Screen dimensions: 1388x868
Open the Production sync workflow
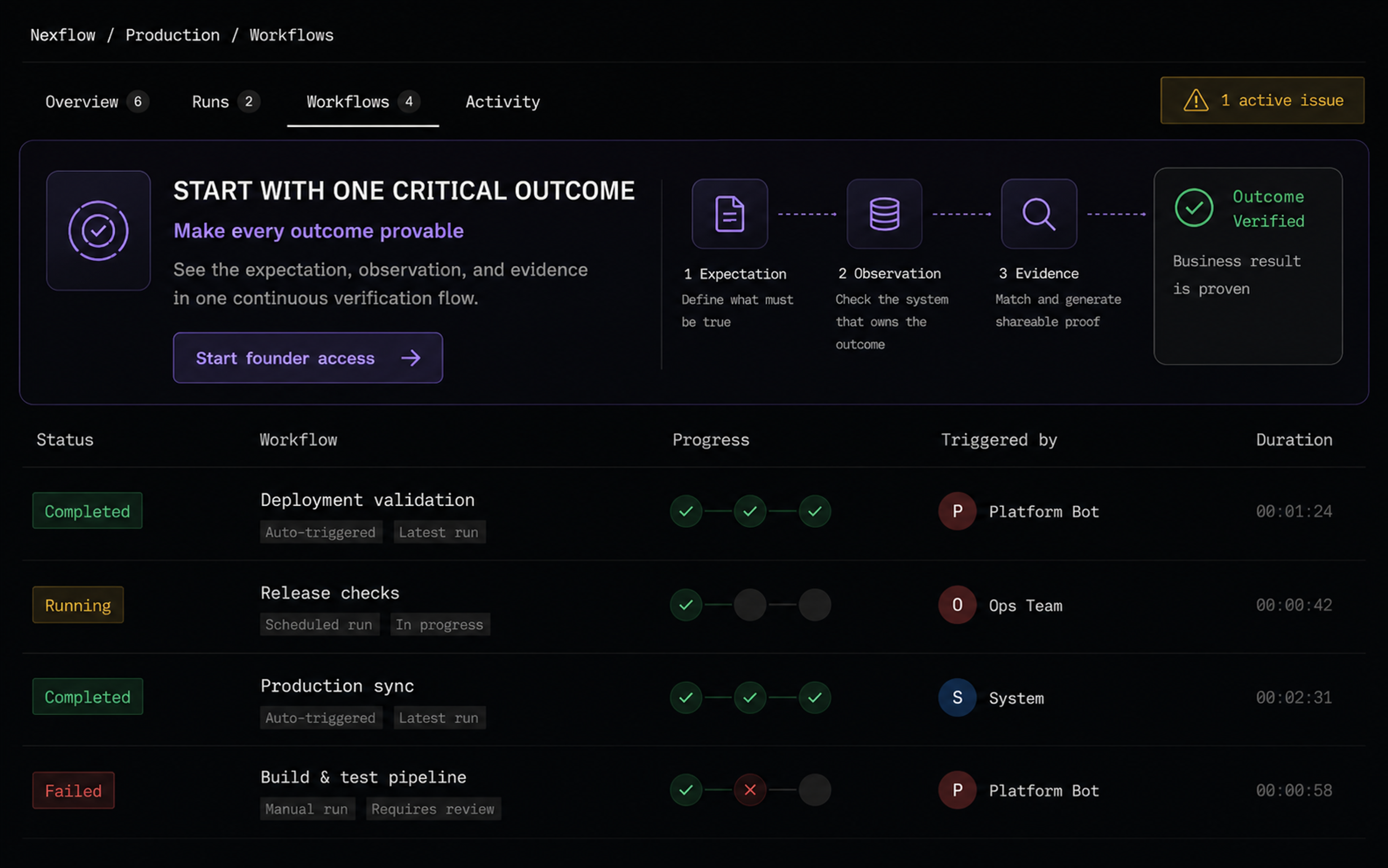(337, 686)
